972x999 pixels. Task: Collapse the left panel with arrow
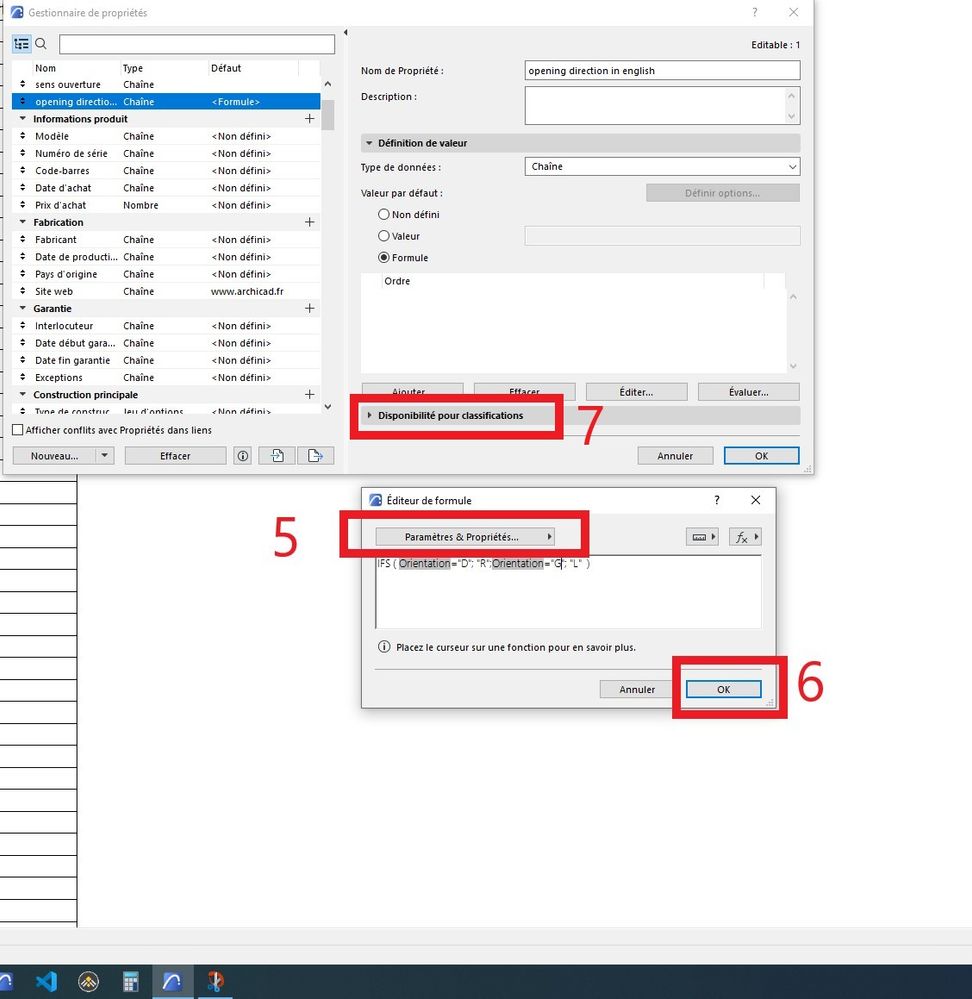click(x=345, y=32)
